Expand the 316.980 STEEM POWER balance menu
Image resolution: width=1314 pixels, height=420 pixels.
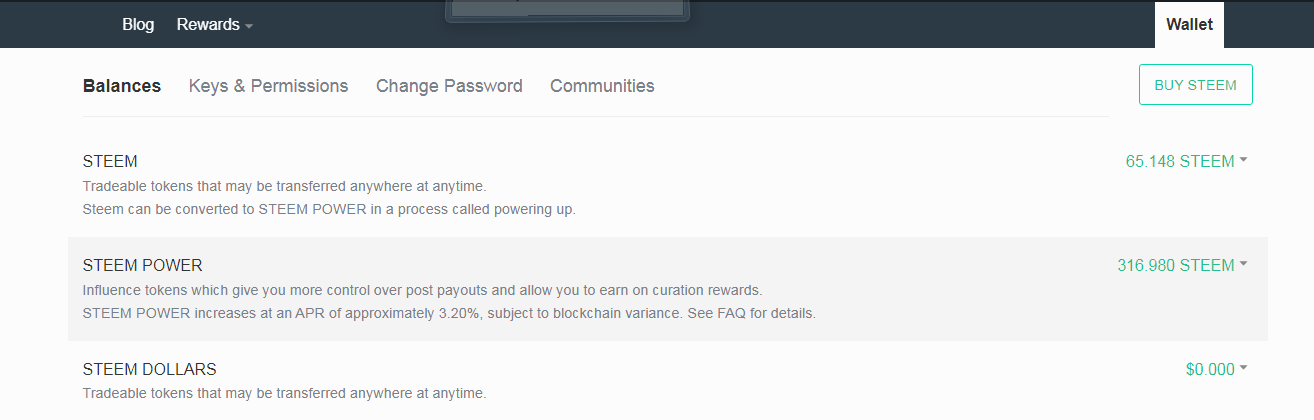tap(1182, 265)
